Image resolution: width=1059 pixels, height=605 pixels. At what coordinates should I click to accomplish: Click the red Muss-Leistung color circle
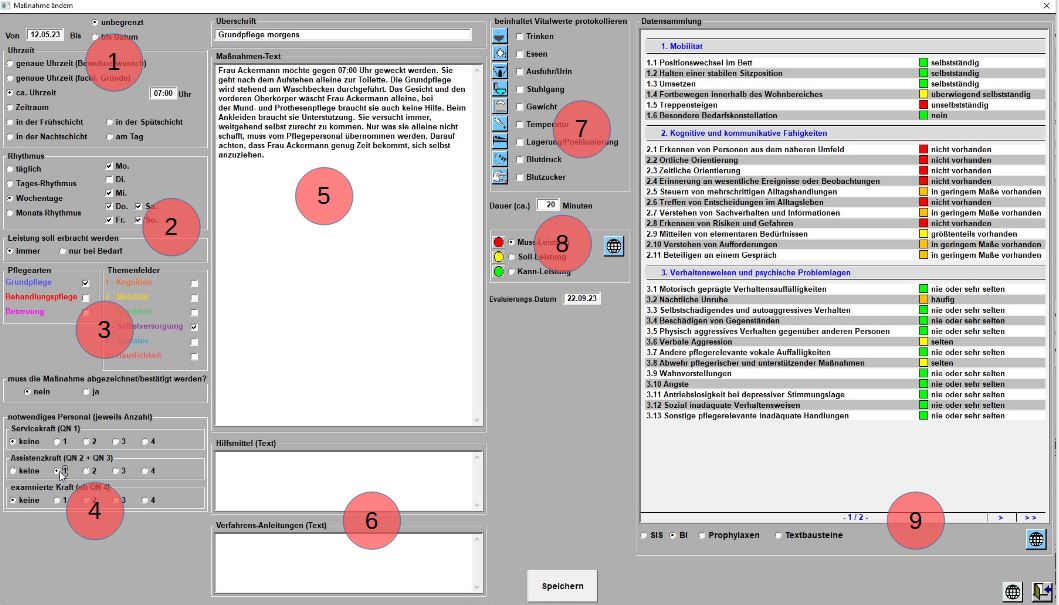coord(499,242)
